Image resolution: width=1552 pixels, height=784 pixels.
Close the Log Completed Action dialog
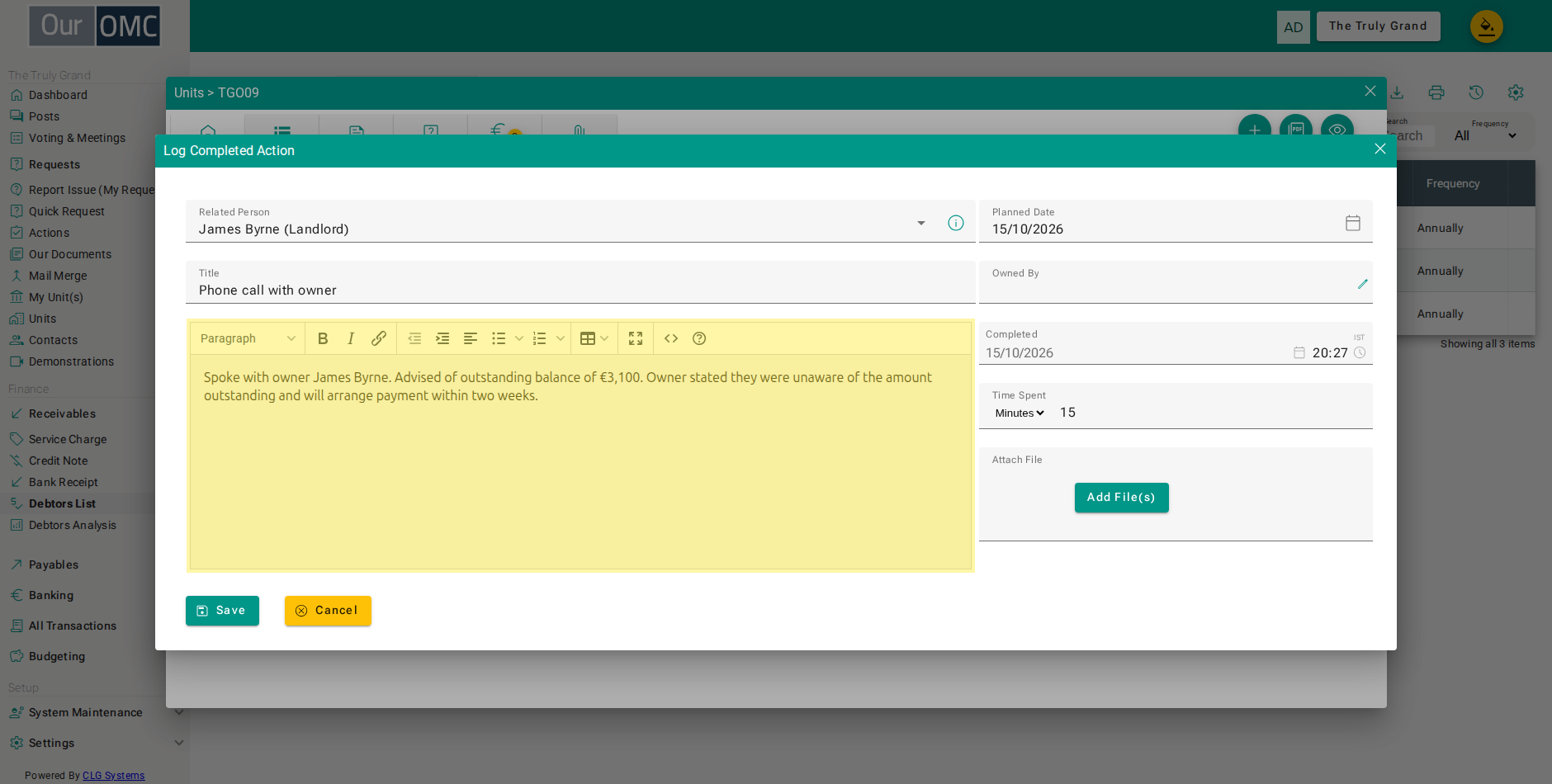tap(1380, 149)
